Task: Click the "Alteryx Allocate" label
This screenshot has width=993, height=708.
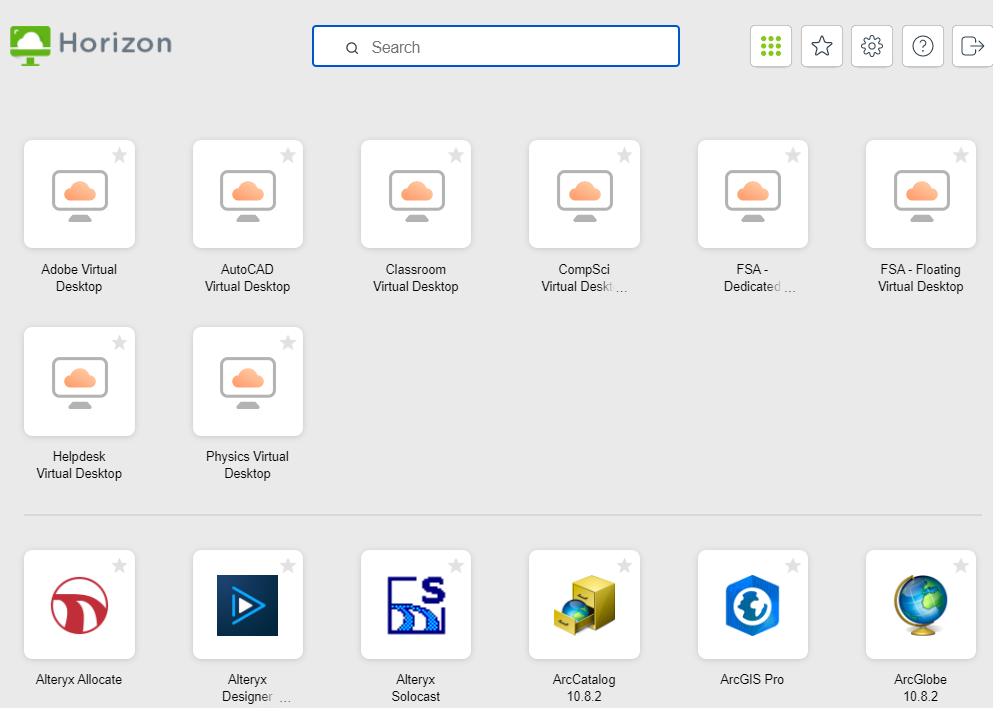Action: [79, 680]
